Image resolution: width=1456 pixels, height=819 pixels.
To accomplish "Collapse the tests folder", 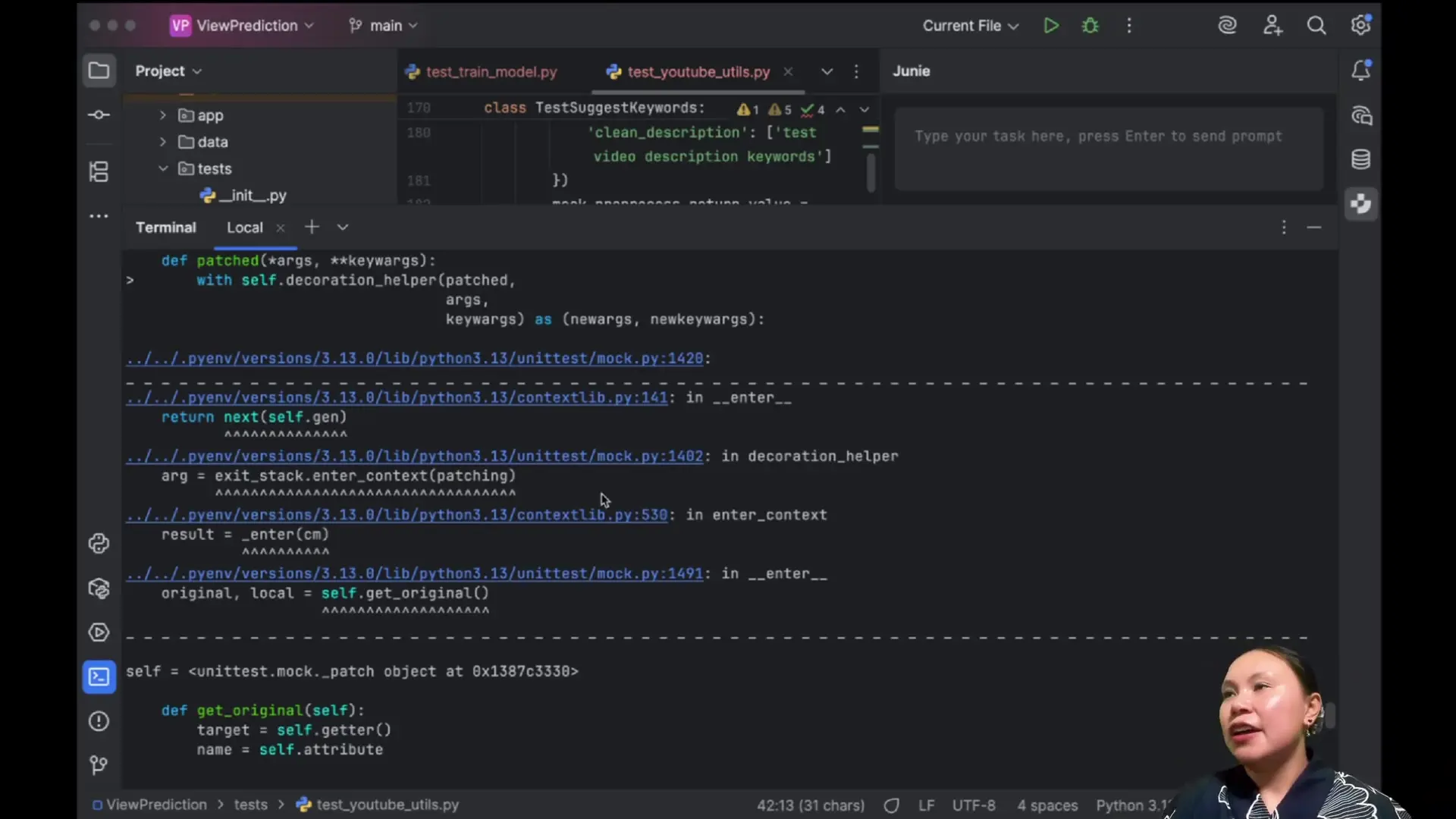I will coord(163,168).
